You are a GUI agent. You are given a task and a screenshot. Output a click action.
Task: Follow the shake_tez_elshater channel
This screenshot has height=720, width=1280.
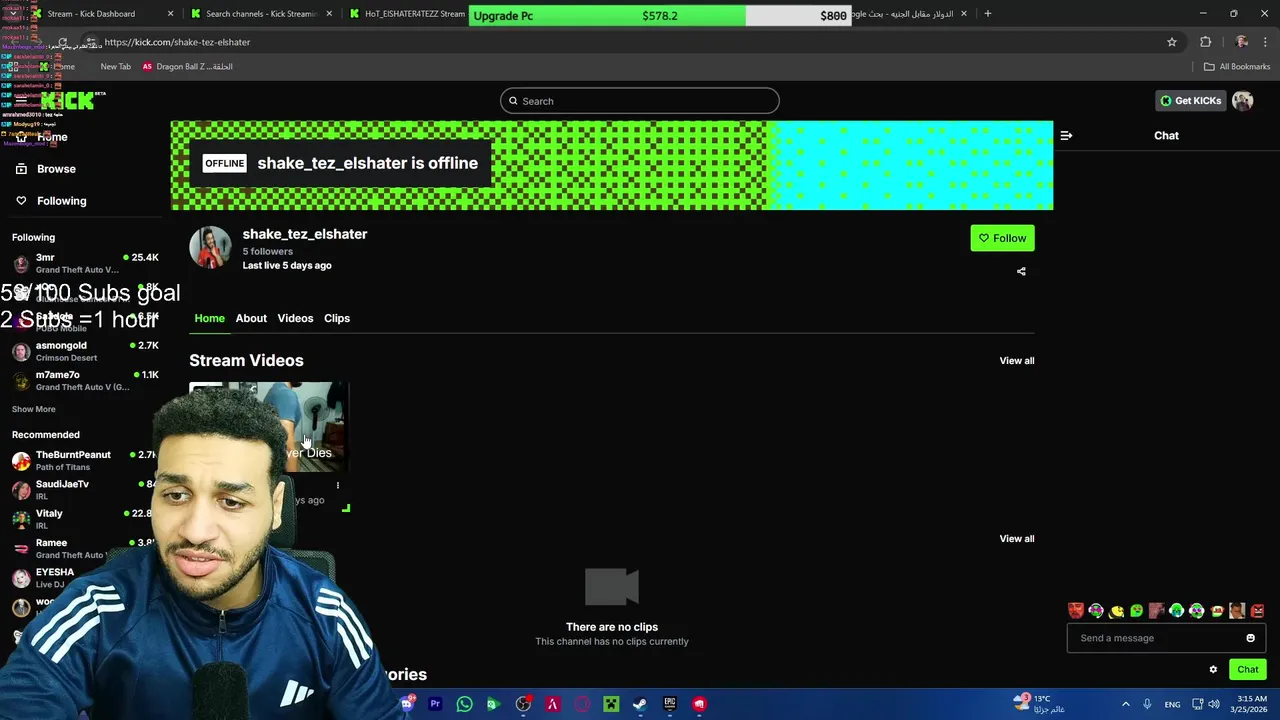1002,238
